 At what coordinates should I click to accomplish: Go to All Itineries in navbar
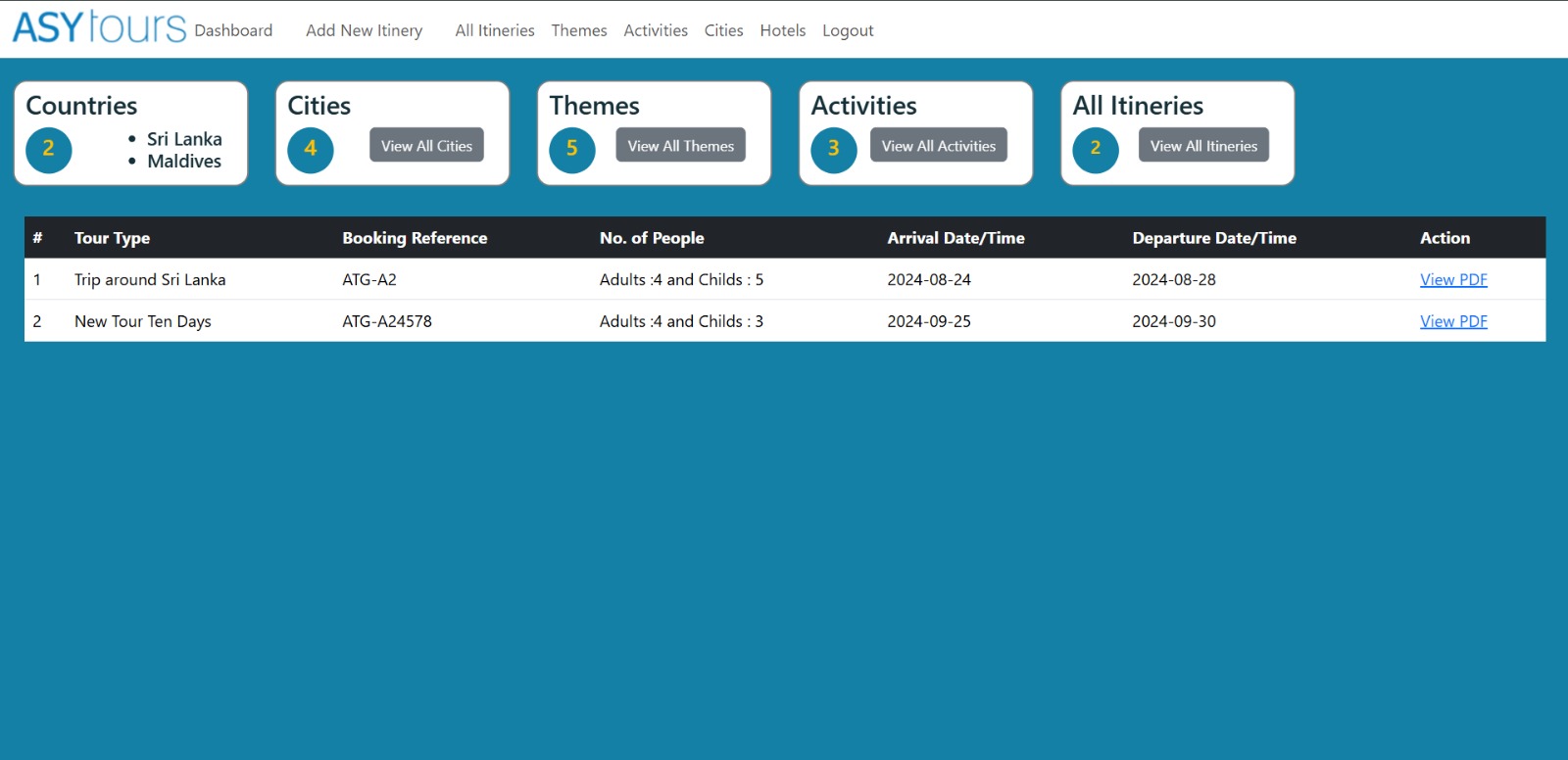494,30
